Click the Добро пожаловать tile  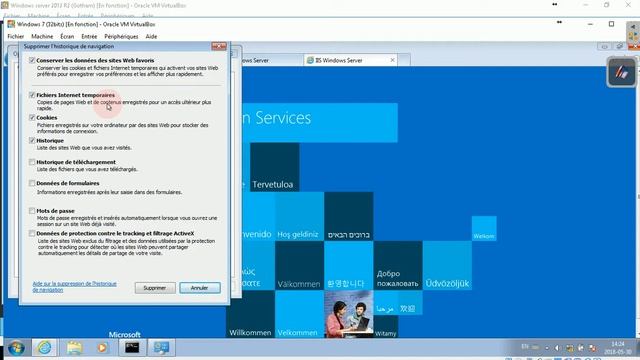398,266
